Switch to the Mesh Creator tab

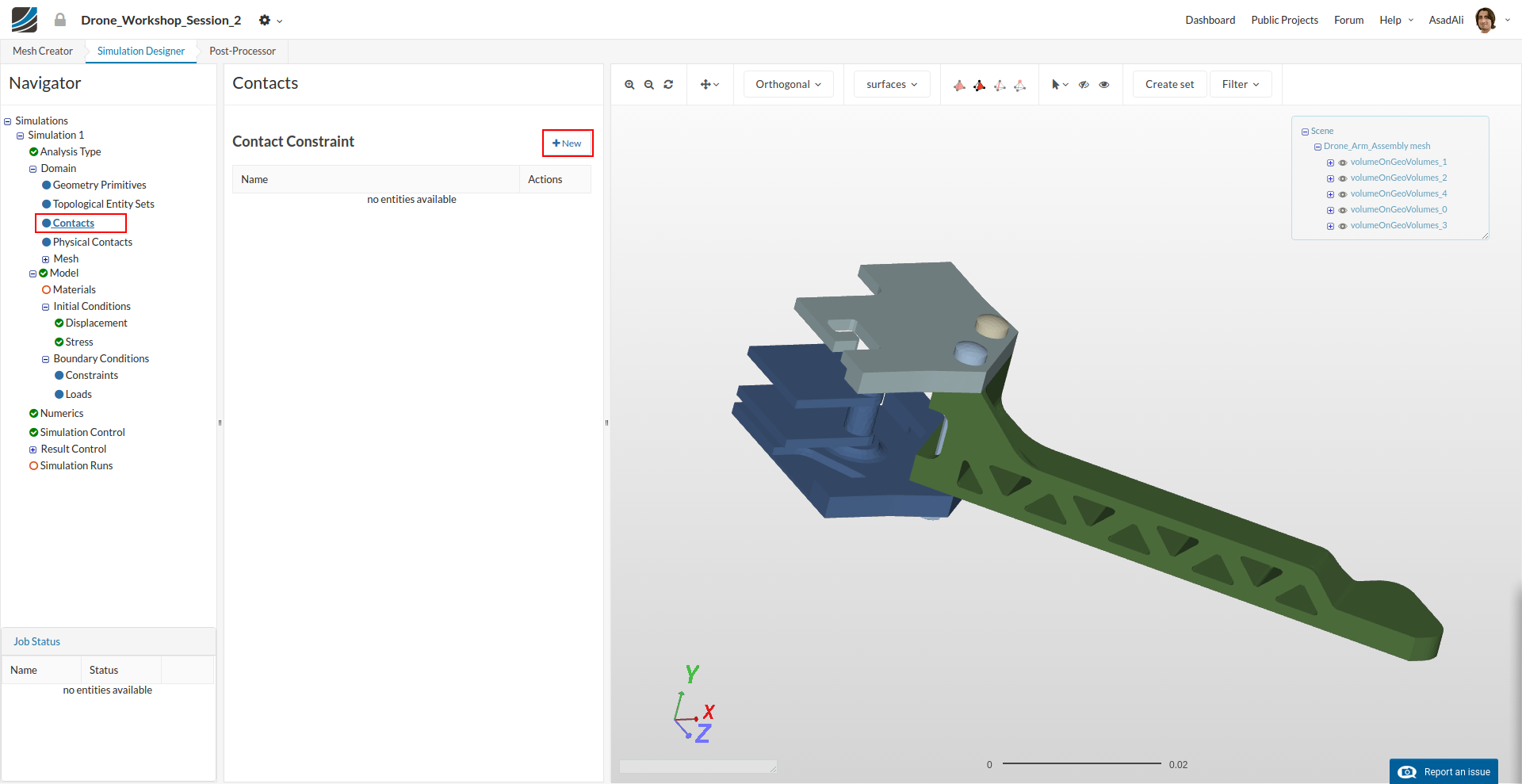[43, 52]
